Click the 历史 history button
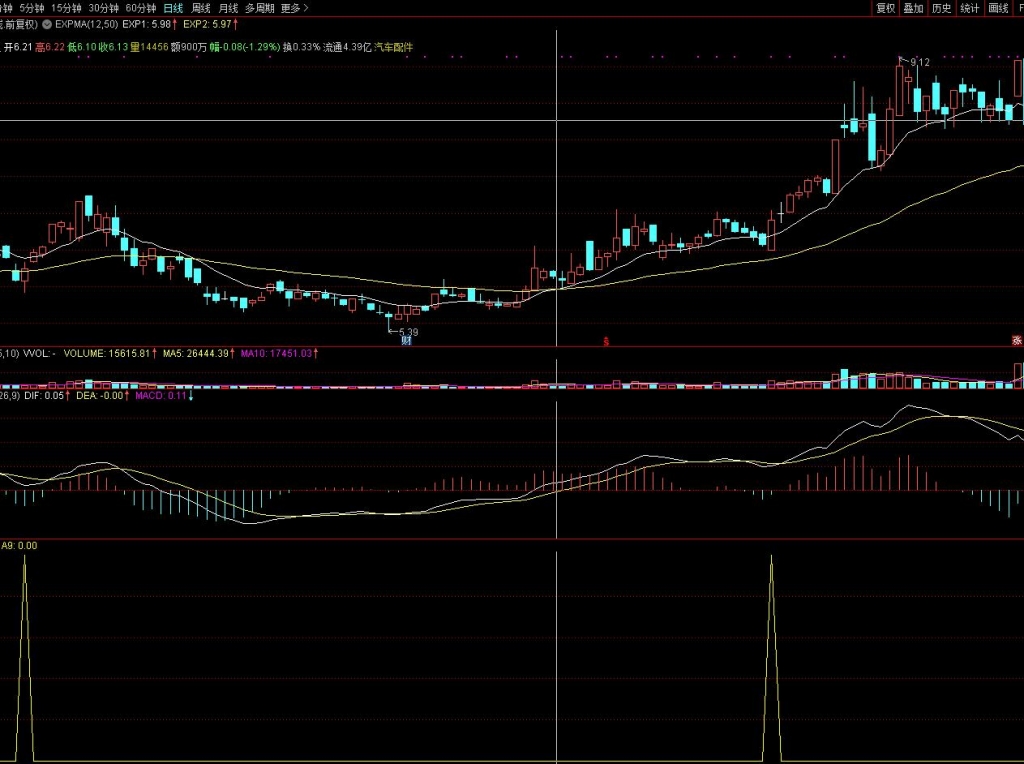The width and height of the screenshot is (1024, 764). [941, 8]
